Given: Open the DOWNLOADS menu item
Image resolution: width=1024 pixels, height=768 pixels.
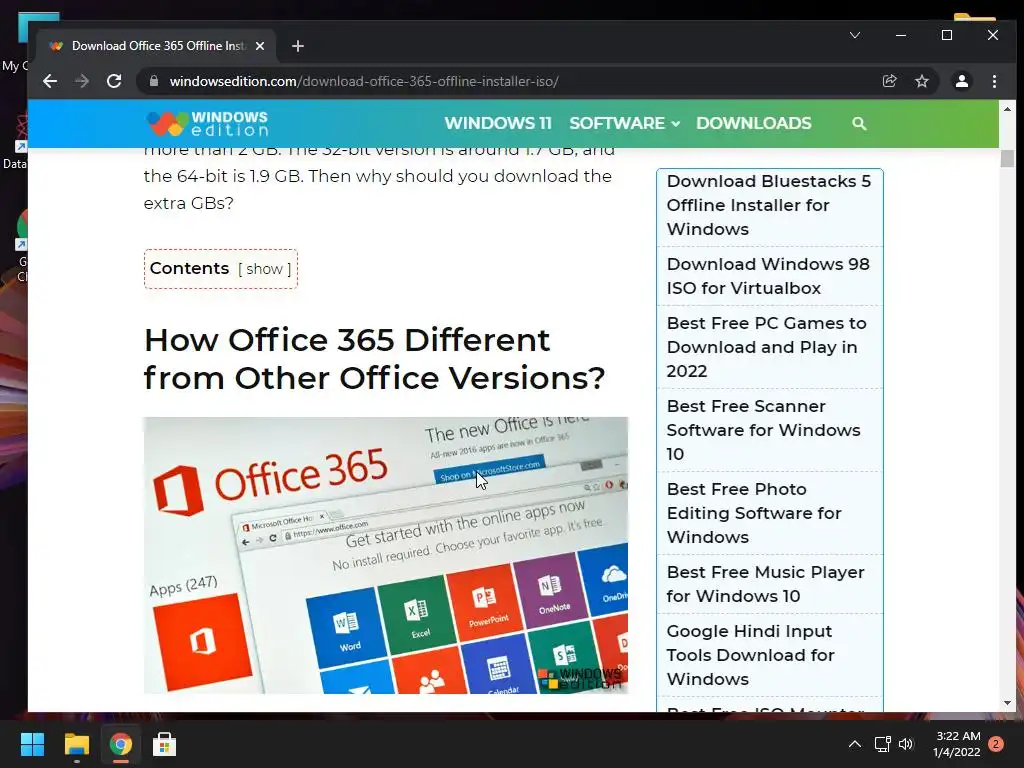Looking at the screenshot, I should (754, 123).
